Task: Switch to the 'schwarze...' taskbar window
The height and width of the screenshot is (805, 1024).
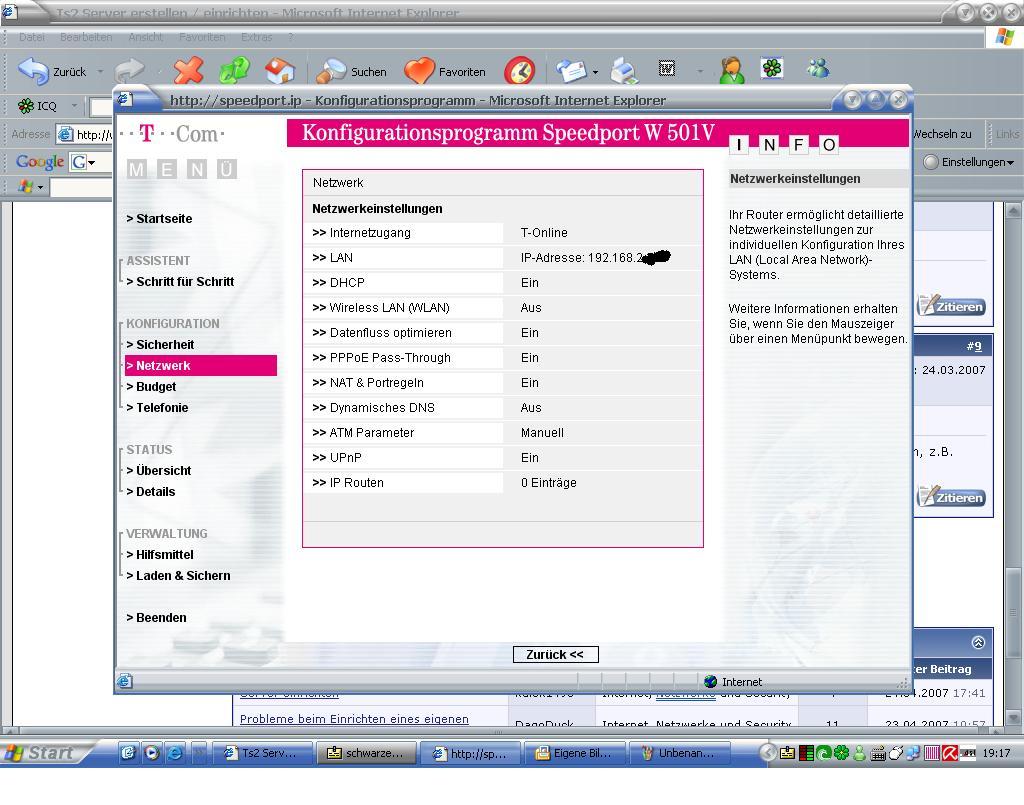Action: coord(366,753)
